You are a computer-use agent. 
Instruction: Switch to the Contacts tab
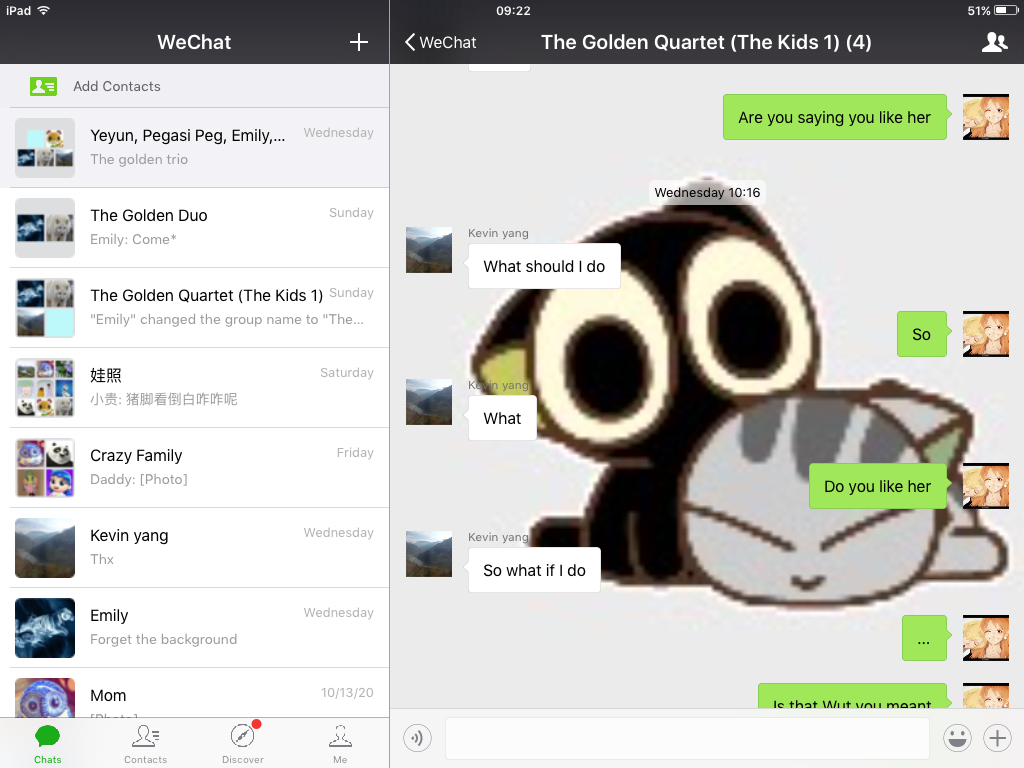pos(146,744)
